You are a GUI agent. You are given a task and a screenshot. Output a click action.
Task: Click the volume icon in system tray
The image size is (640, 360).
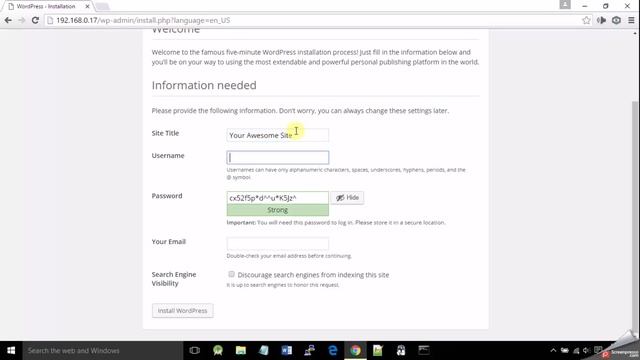[x=587, y=350]
